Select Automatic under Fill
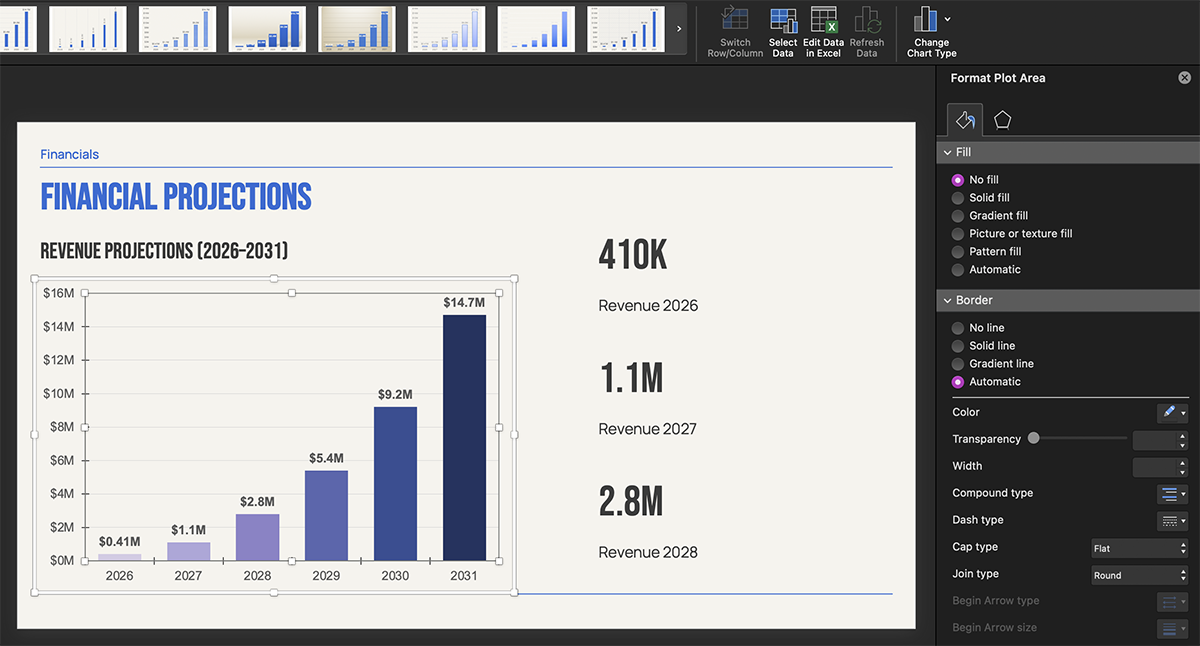The height and width of the screenshot is (646, 1200). coord(958,270)
